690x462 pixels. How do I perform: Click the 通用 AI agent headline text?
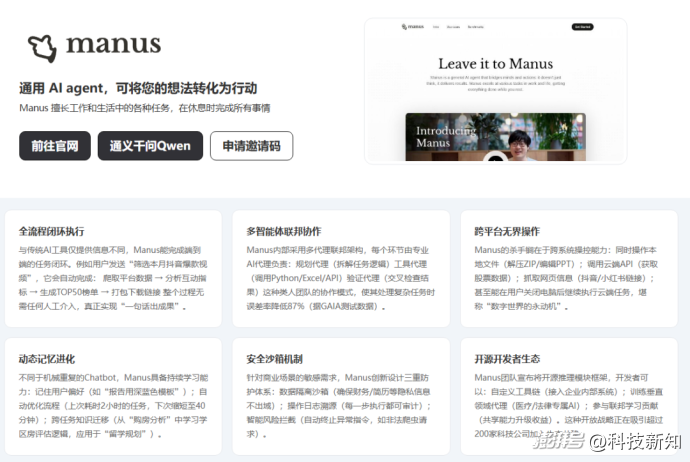(138, 88)
